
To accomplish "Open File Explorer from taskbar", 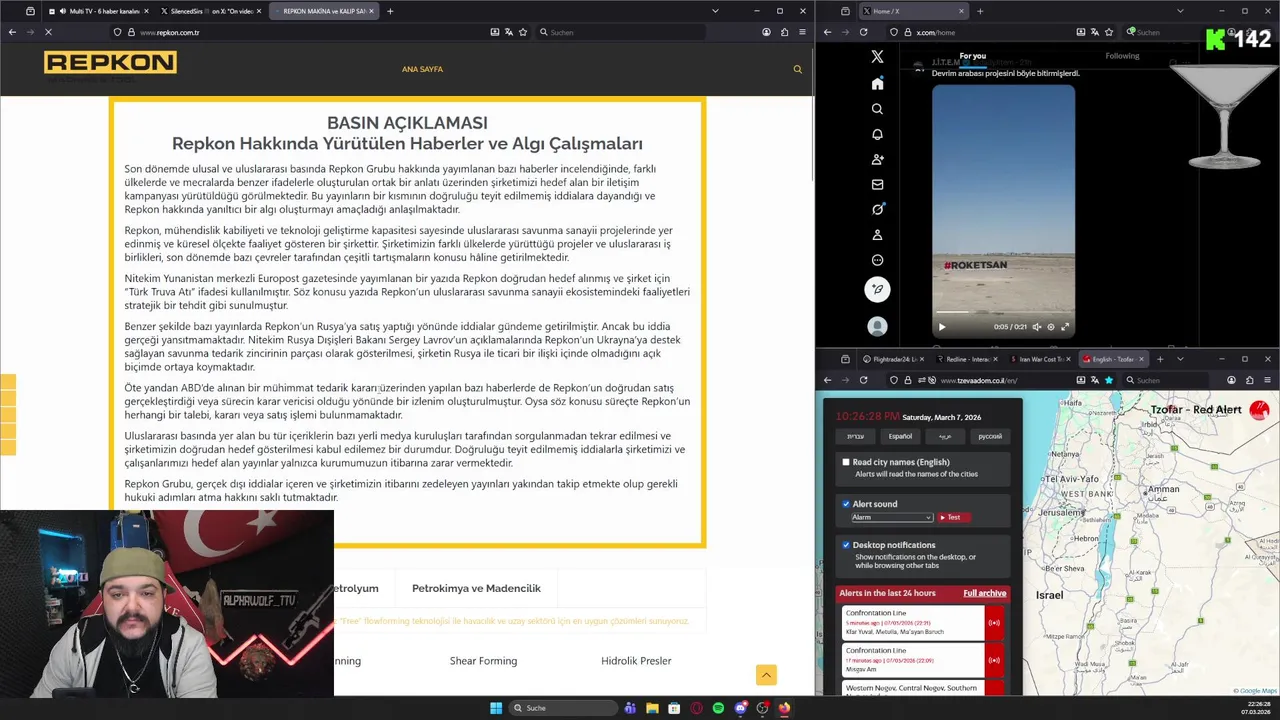I will pyautogui.click(x=652, y=708).
